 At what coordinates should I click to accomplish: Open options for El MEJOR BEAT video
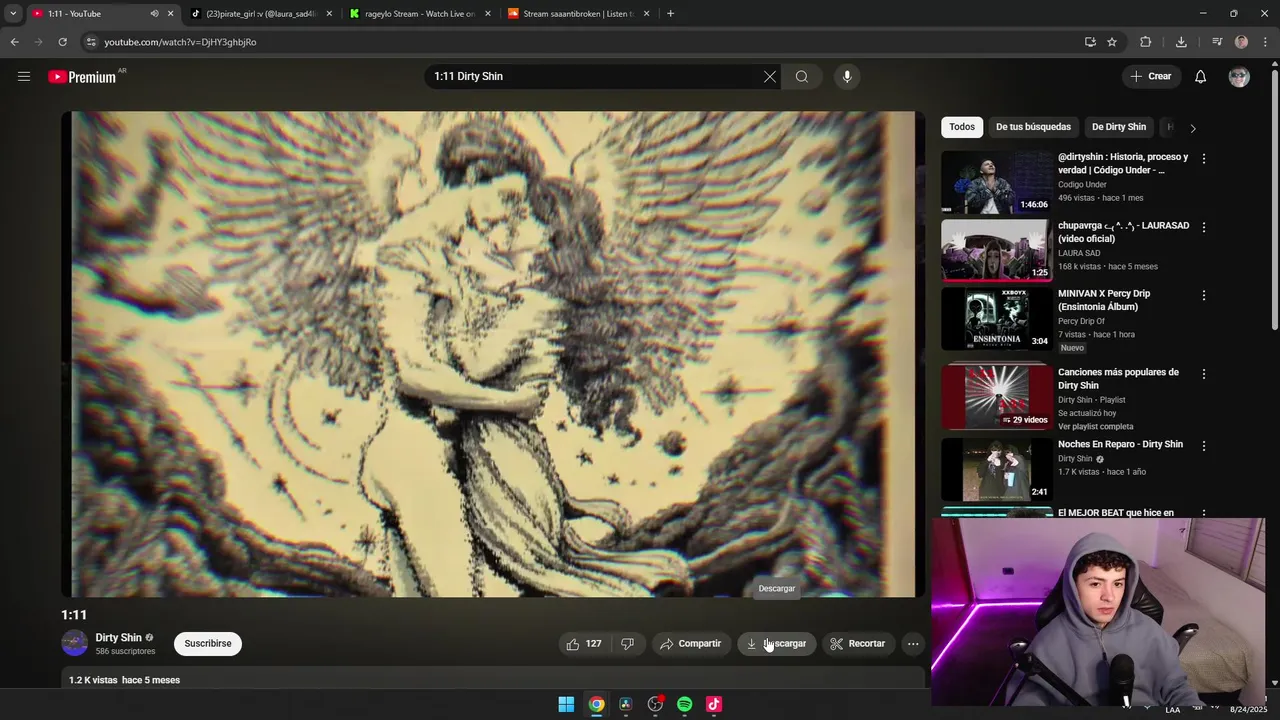tap(1203, 514)
